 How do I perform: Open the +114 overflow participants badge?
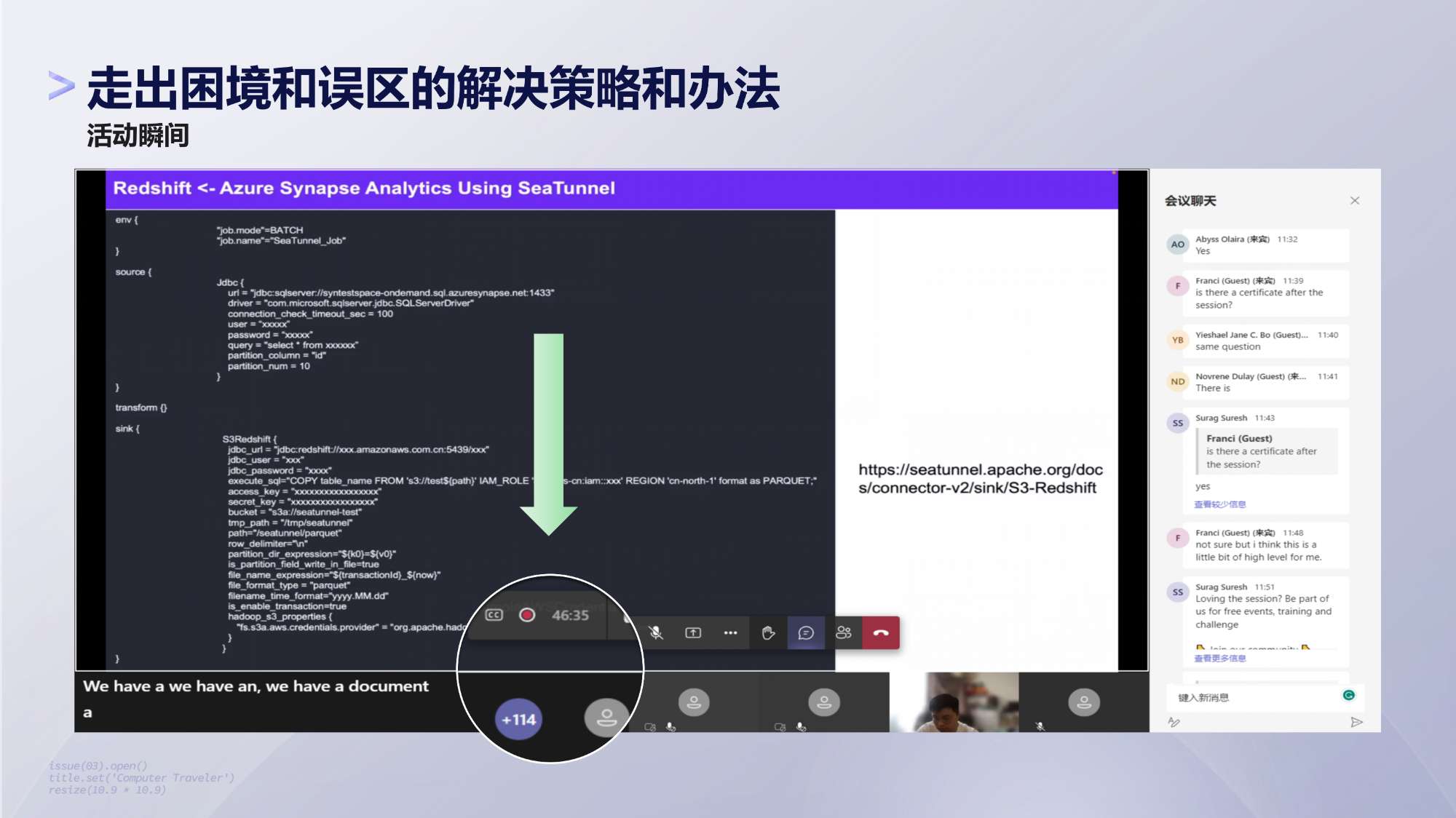[518, 720]
